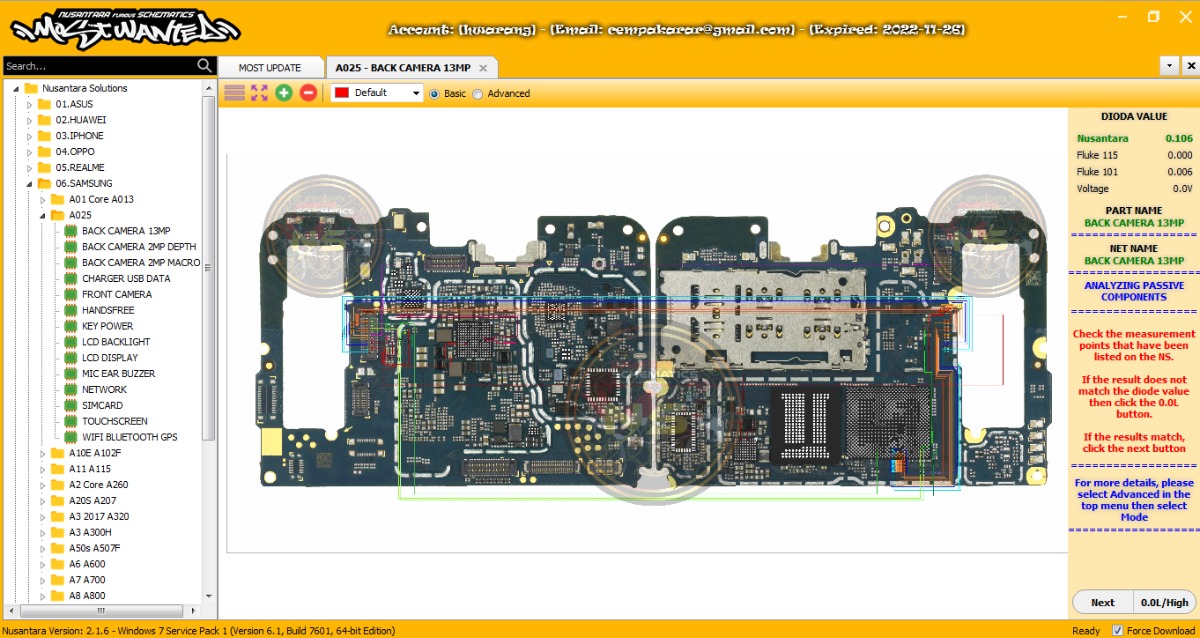The image size is (1200, 638).
Task: Open the tab list dropdown arrow
Action: coord(1169,65)
